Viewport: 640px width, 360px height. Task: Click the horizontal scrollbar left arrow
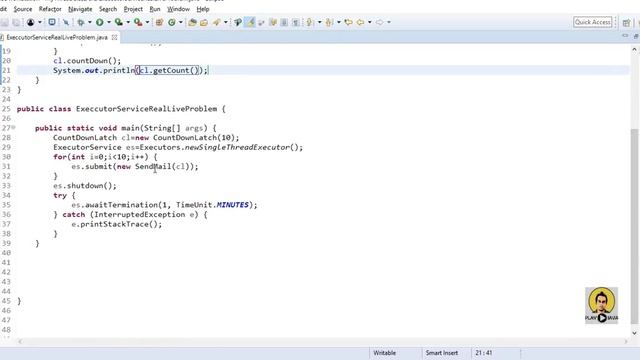20,341
